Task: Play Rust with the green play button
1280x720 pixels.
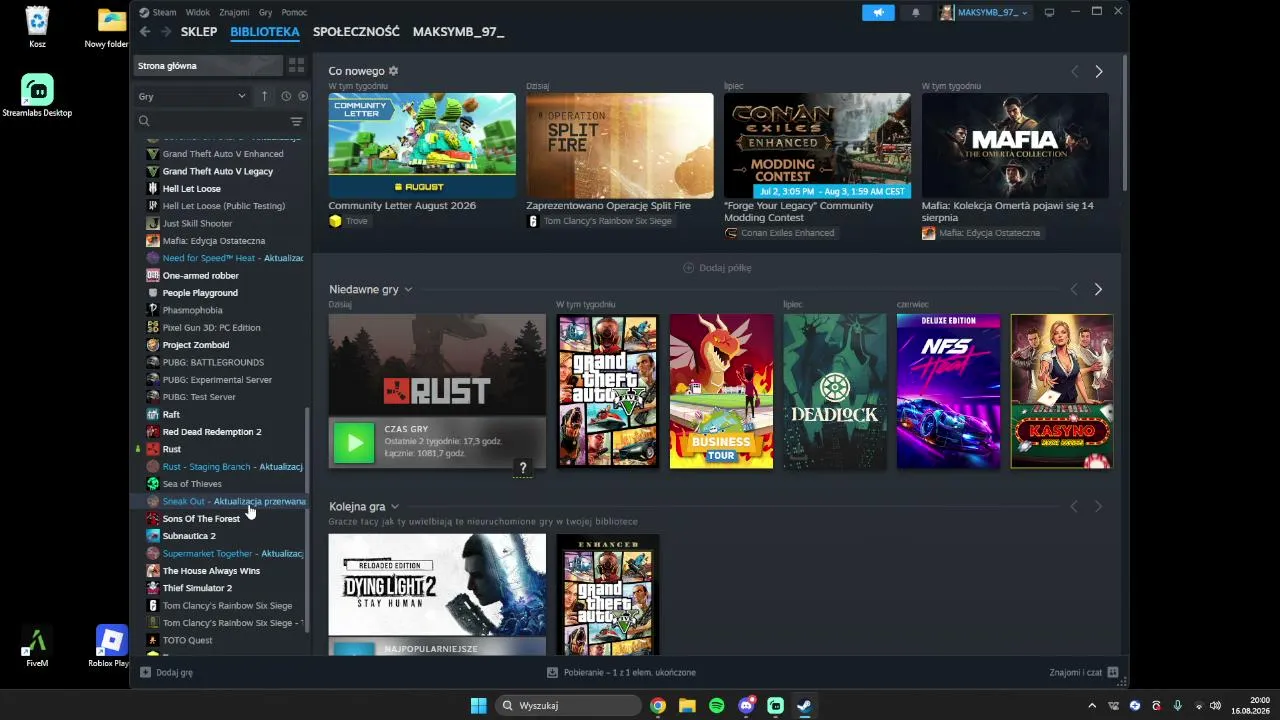Action: pos(354,443)
